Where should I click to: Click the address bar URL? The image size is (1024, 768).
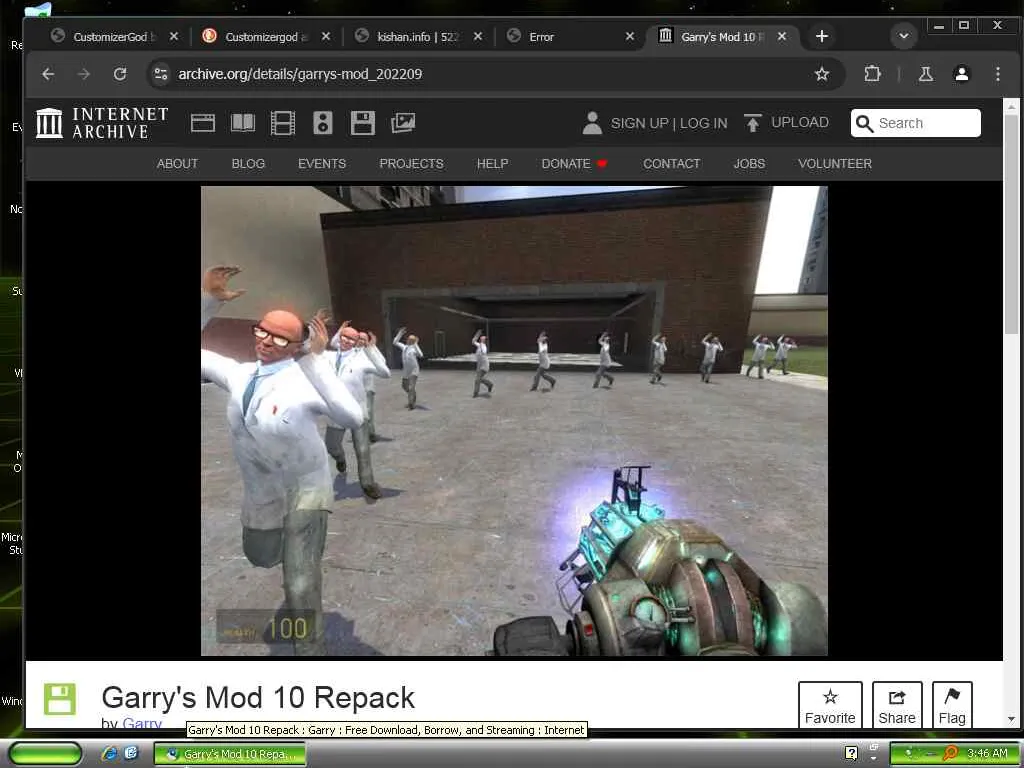click(300, 74)
